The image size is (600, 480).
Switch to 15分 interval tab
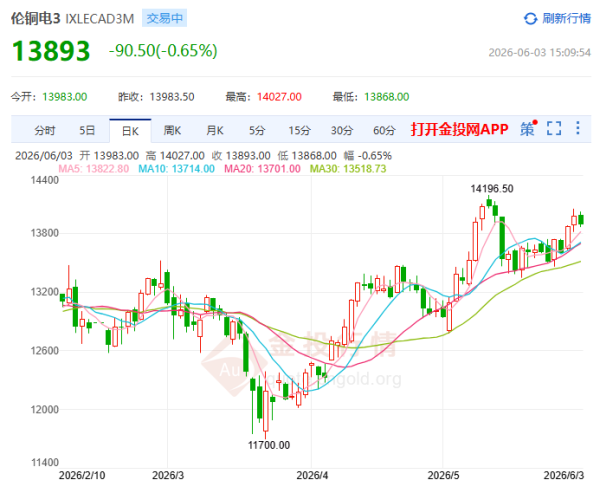point(299,131)
